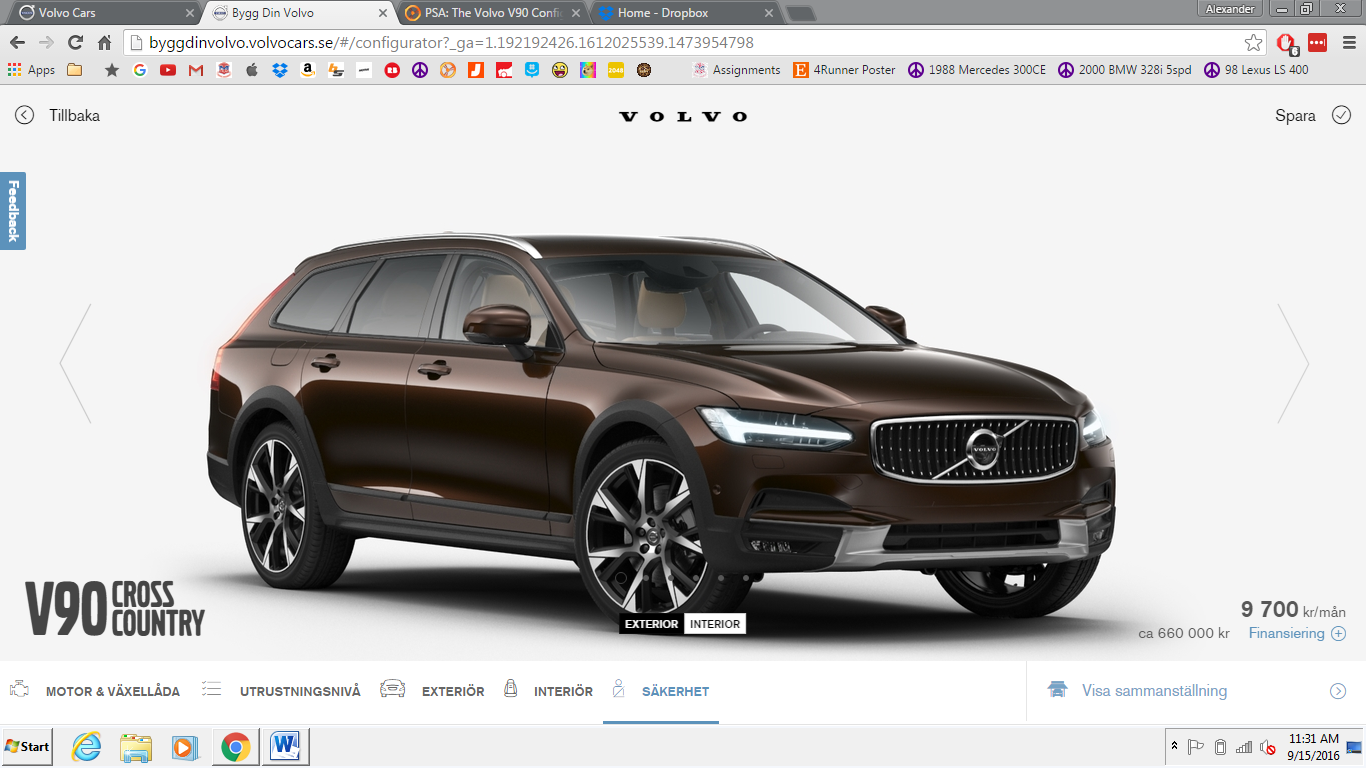Open 1988 Mercedes 300CE bookmark
1366x768 pixels.
point(977,70)
